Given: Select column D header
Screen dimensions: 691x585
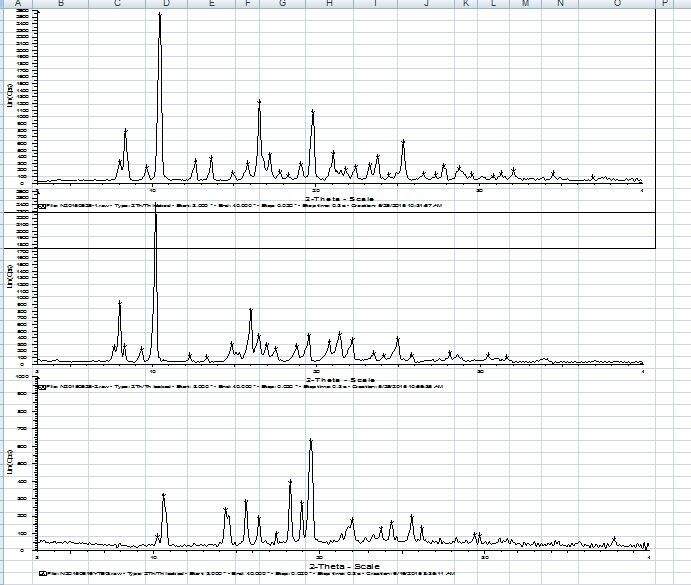Looking at the screenshot, I should coord(166,4).
